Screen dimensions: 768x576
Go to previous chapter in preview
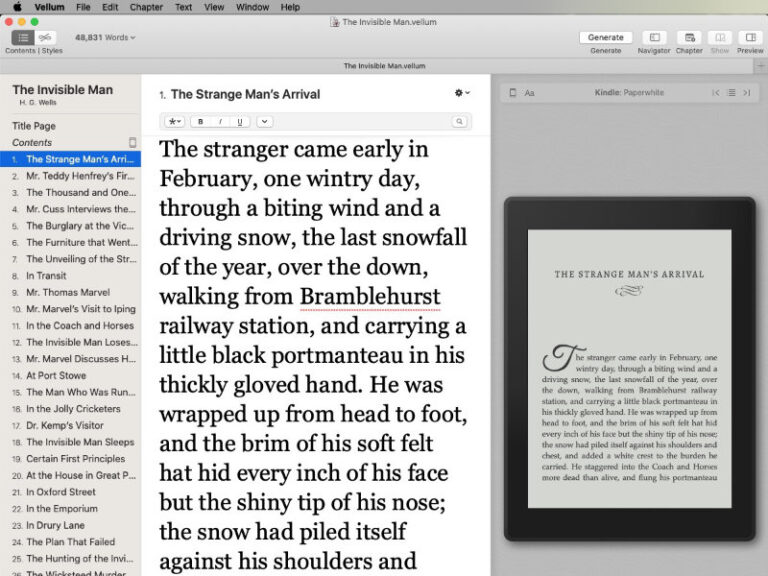tap(716, 93)
